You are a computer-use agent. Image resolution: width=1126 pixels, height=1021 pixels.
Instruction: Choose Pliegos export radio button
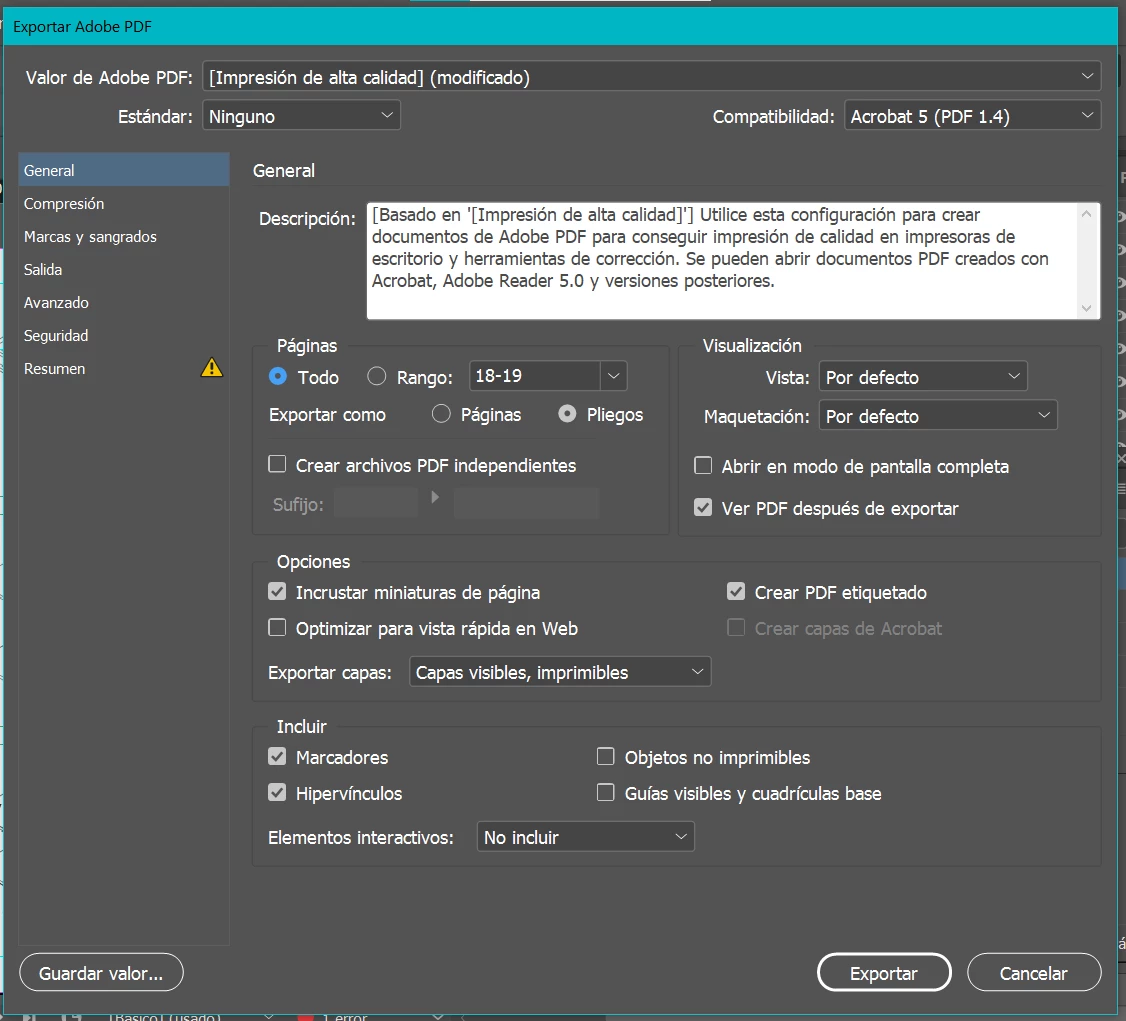[567, 414]
